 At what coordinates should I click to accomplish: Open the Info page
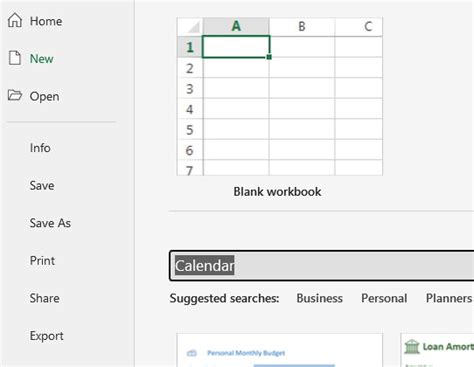point(40,148)
